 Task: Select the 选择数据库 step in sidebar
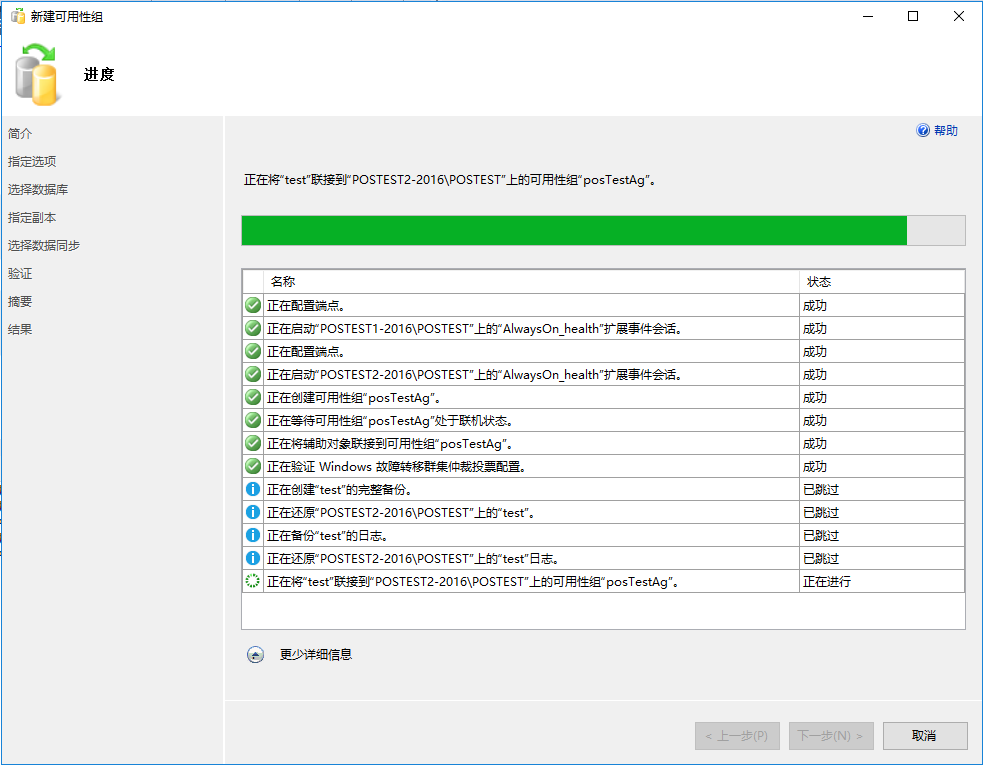[38, 189]
